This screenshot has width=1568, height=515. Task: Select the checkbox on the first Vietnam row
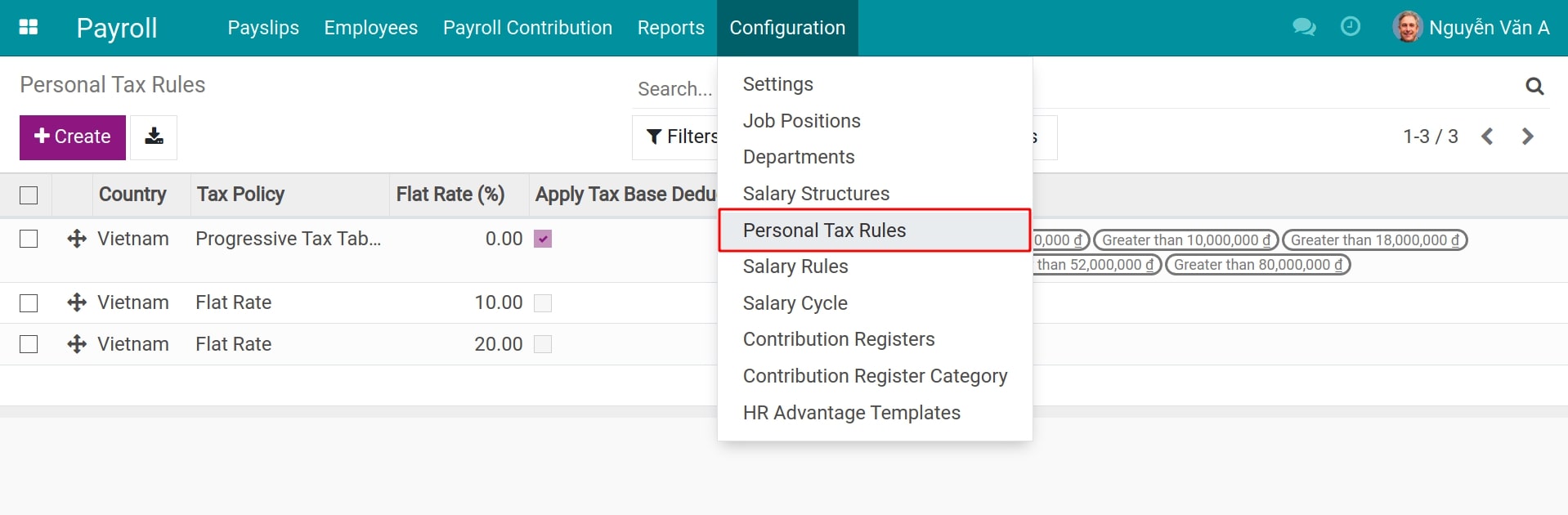[29, 239]
